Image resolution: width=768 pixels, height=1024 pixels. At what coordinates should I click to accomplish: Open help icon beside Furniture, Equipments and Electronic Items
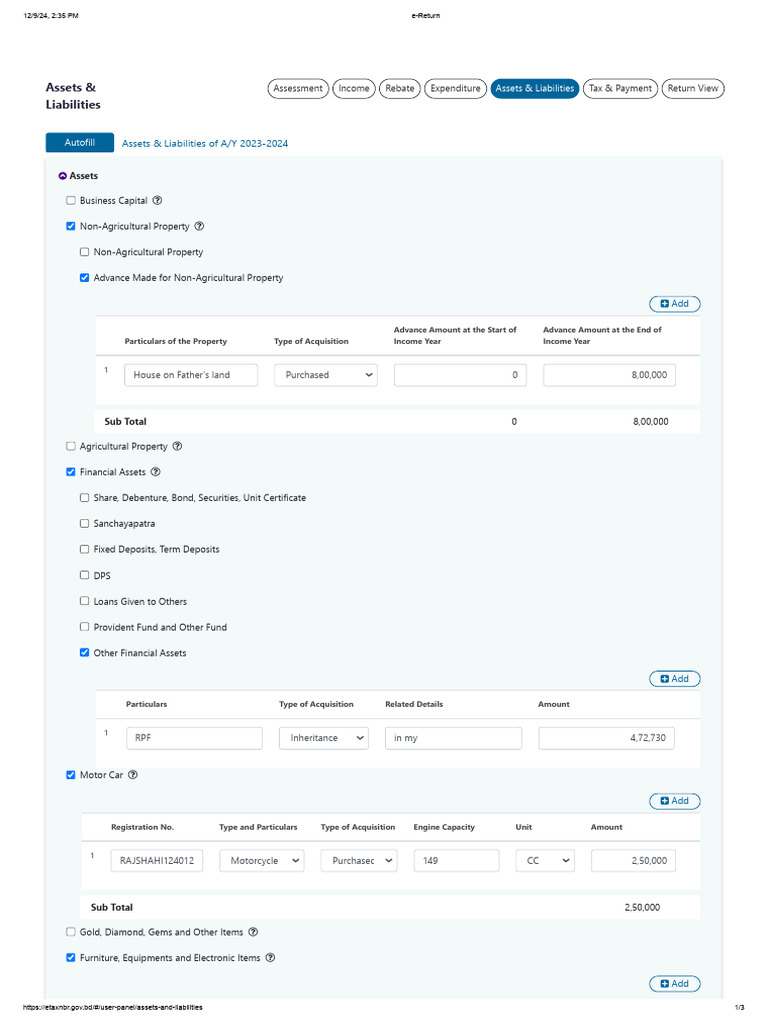pyautogui.click(x=270, y=957)
